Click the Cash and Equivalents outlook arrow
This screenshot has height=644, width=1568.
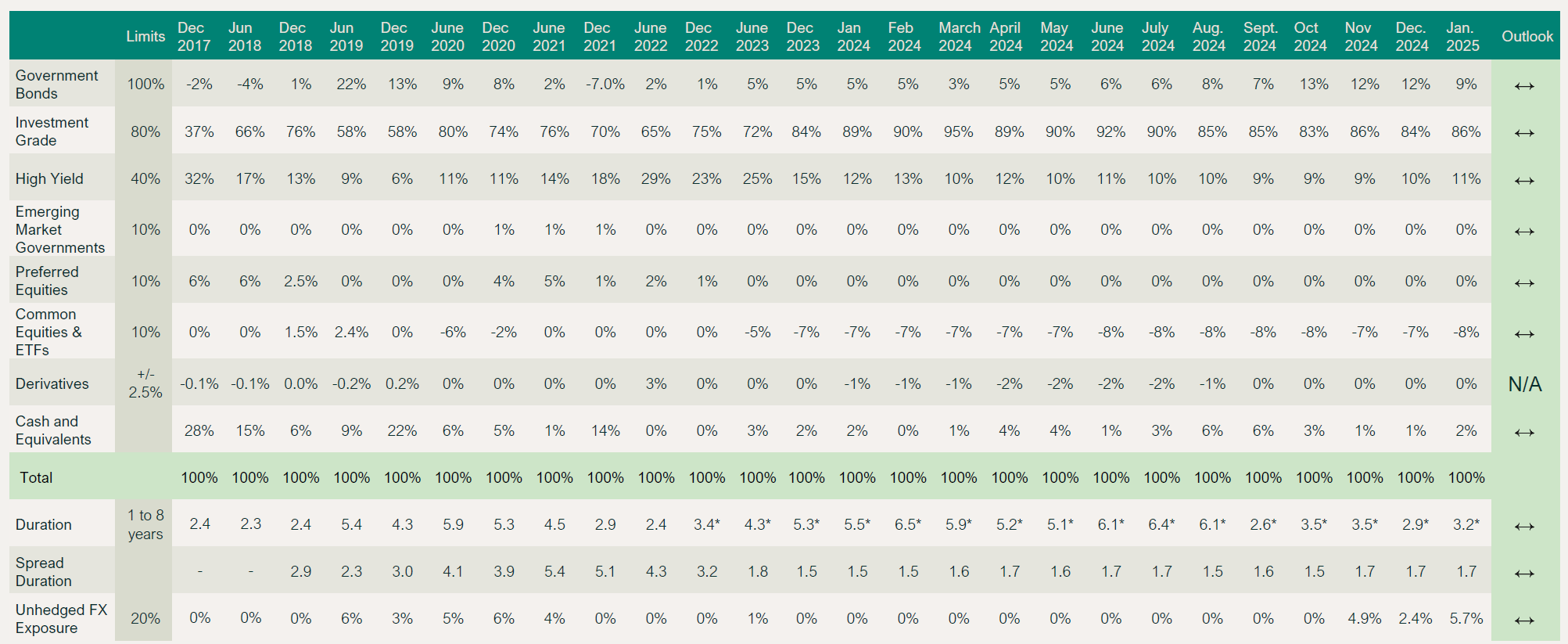1524,433
